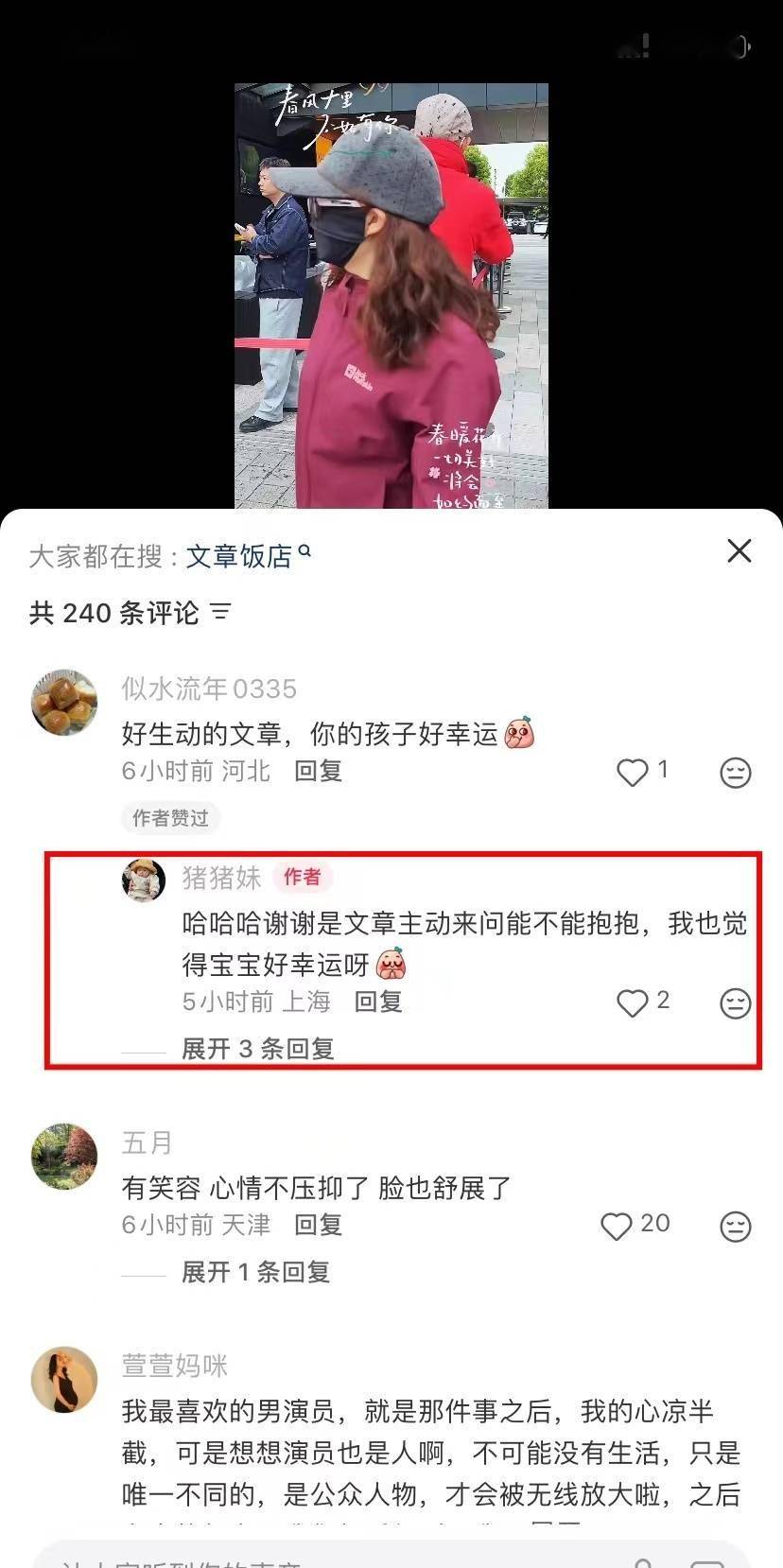783x1568 pixels.
Task: Open 五月's garden avatar
Action: [64, 1157]
